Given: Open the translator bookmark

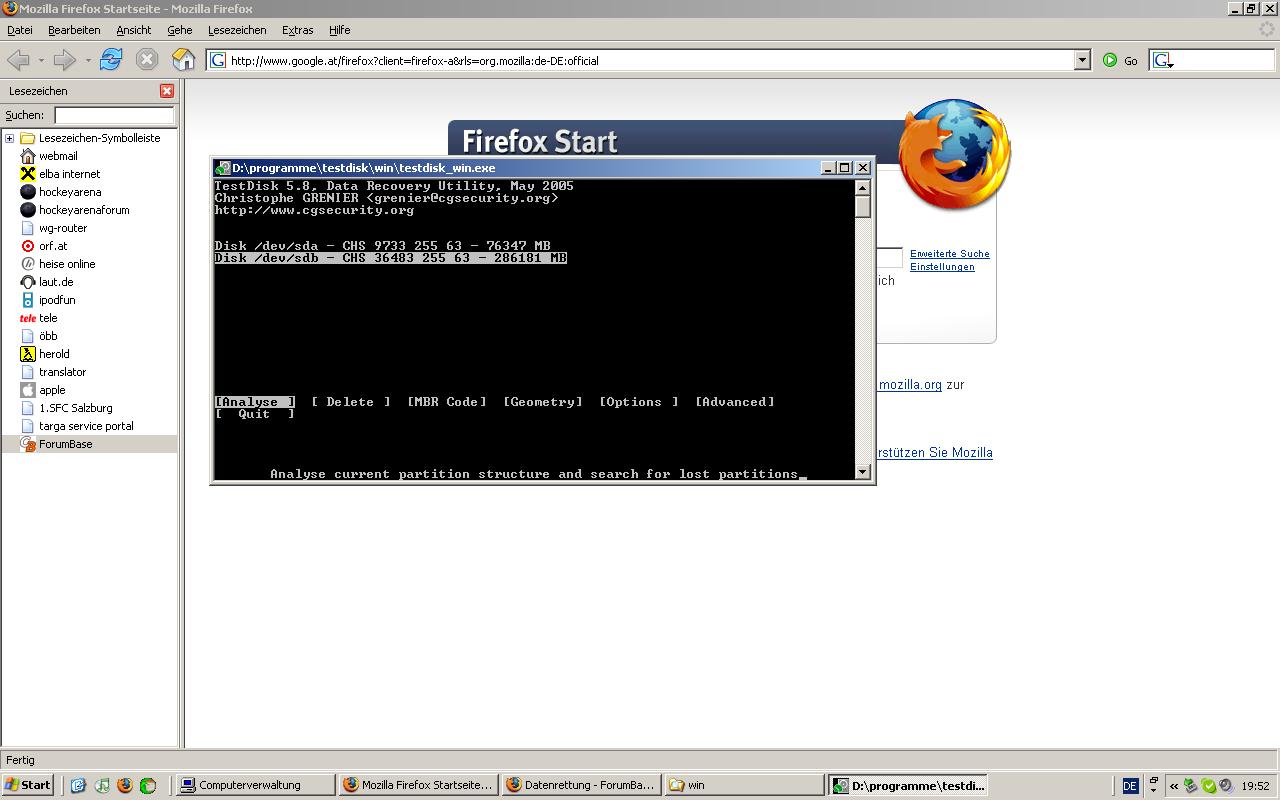Looking at the screenshot, I should point(62,372).
